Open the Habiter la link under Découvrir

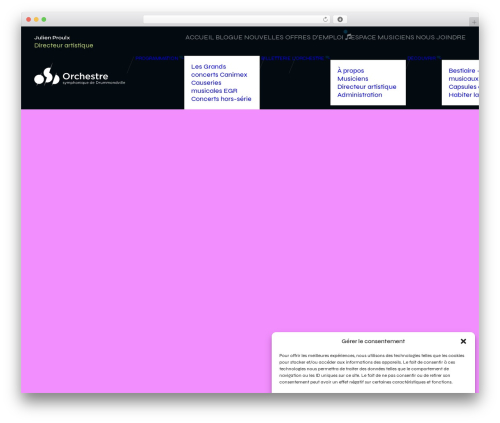click(464, 95)
